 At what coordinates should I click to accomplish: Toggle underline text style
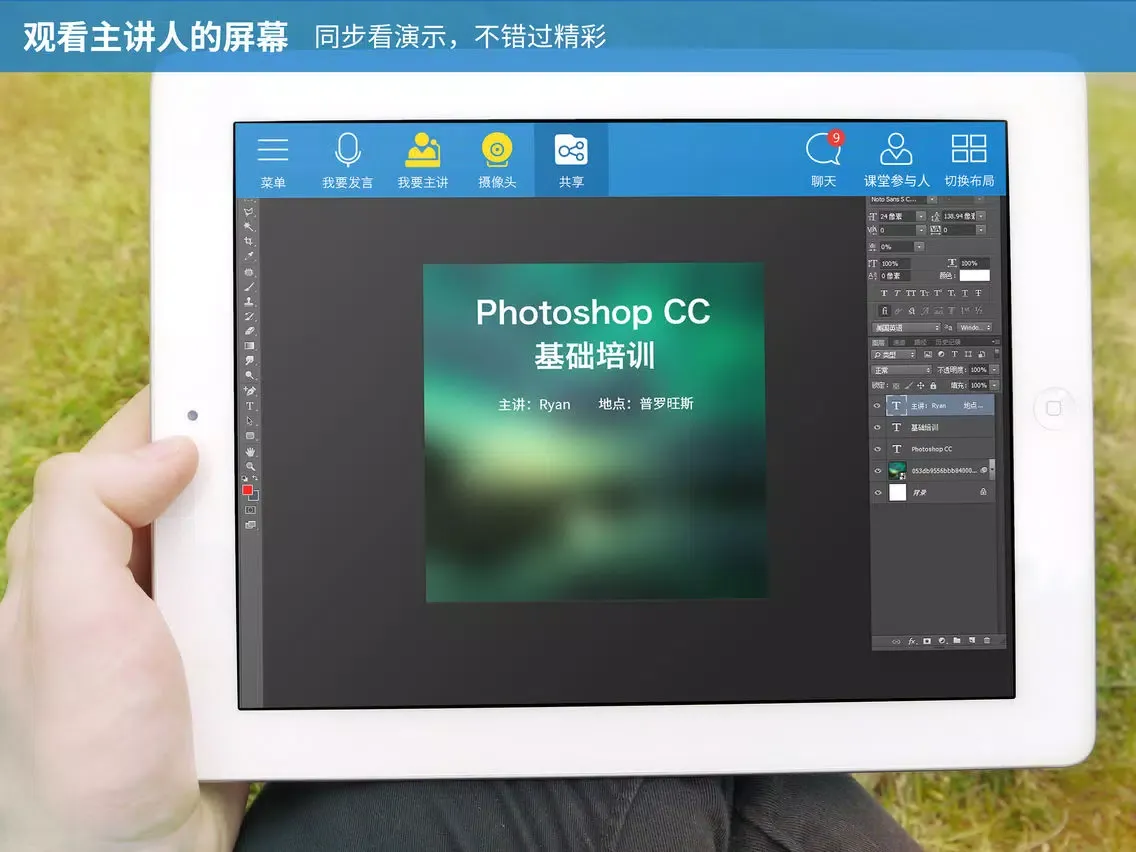coord(965,293)
